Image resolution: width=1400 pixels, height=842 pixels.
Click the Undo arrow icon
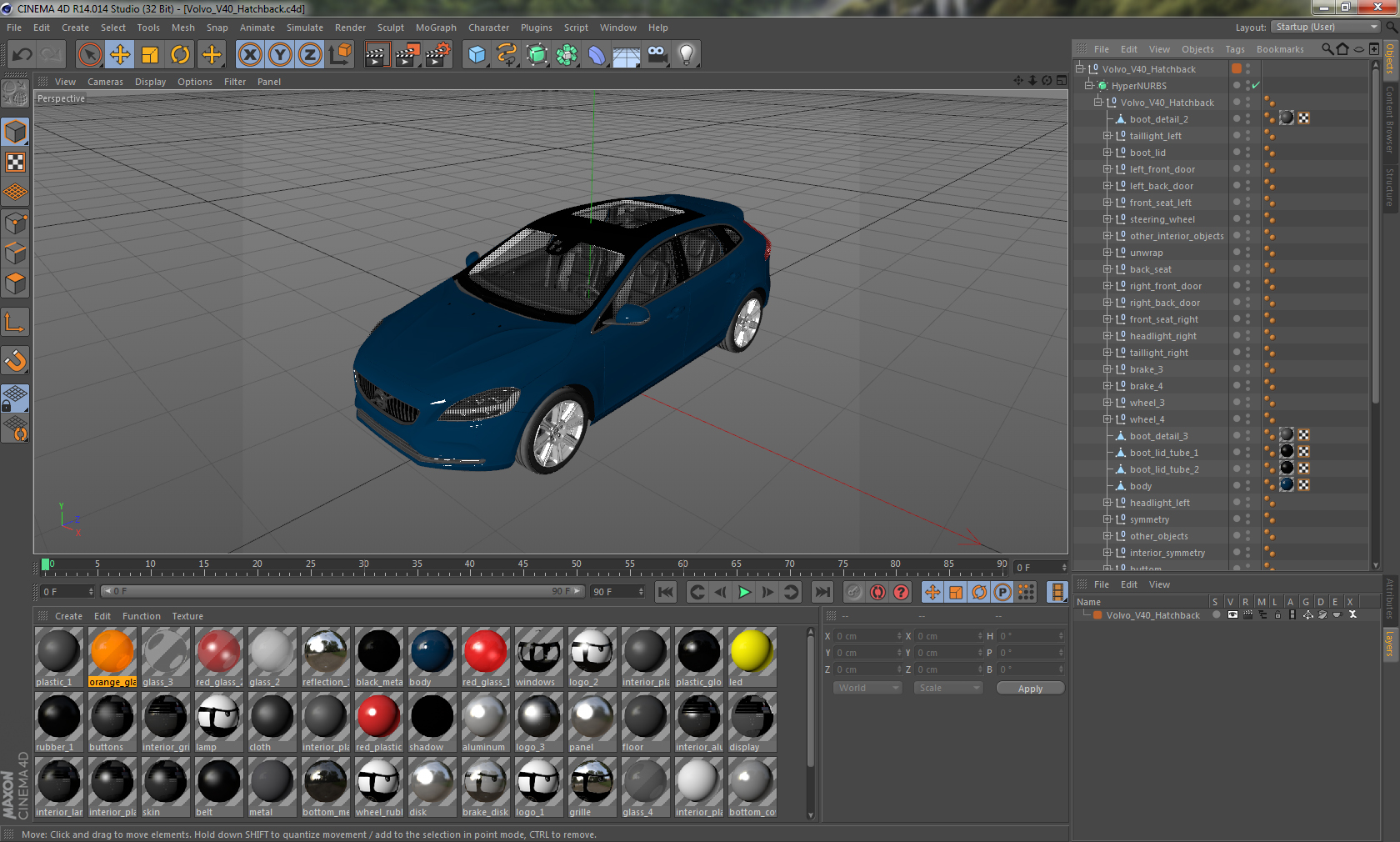click(22, 55)
